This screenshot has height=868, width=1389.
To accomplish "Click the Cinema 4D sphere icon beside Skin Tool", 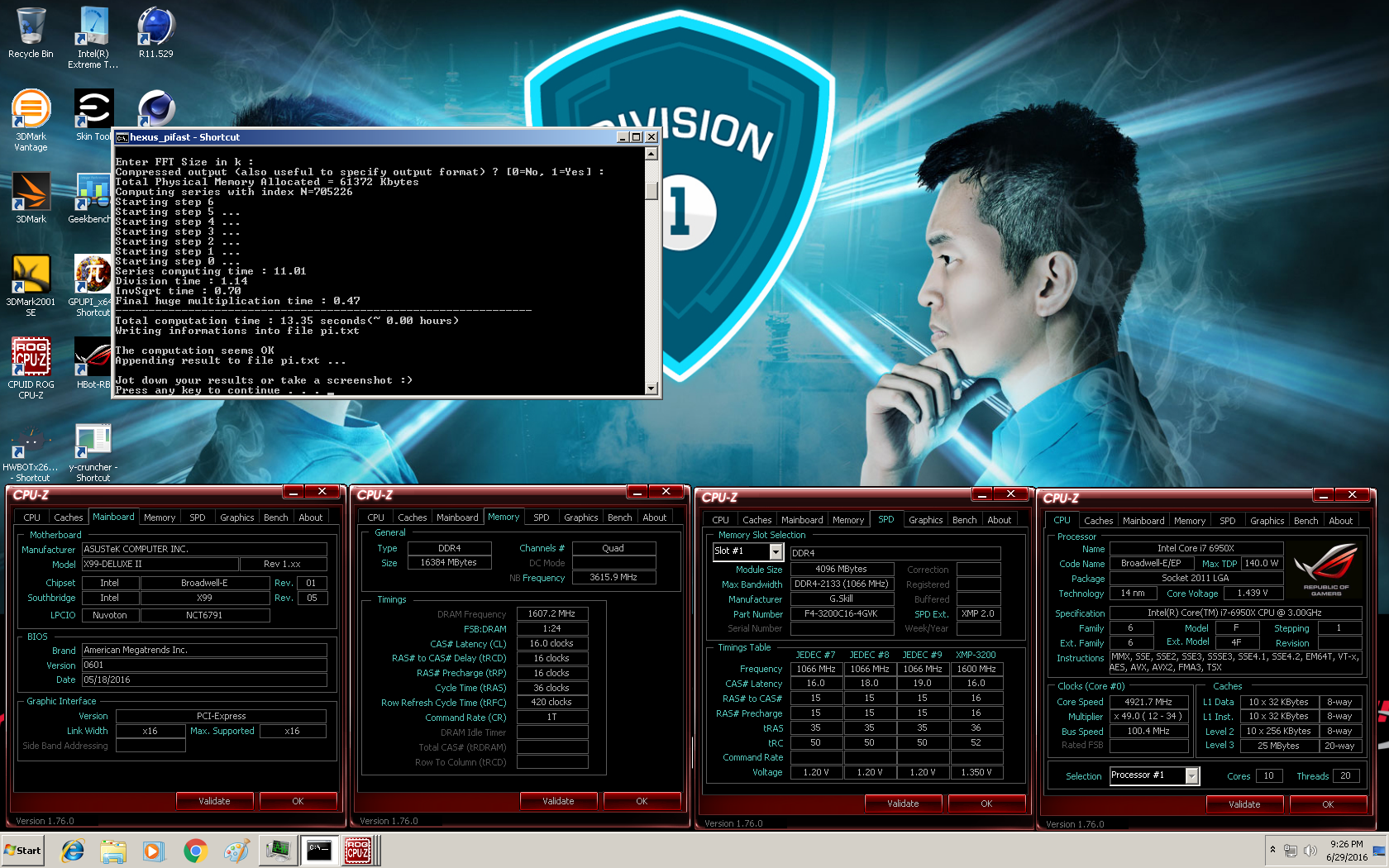I will click(155, 109).
